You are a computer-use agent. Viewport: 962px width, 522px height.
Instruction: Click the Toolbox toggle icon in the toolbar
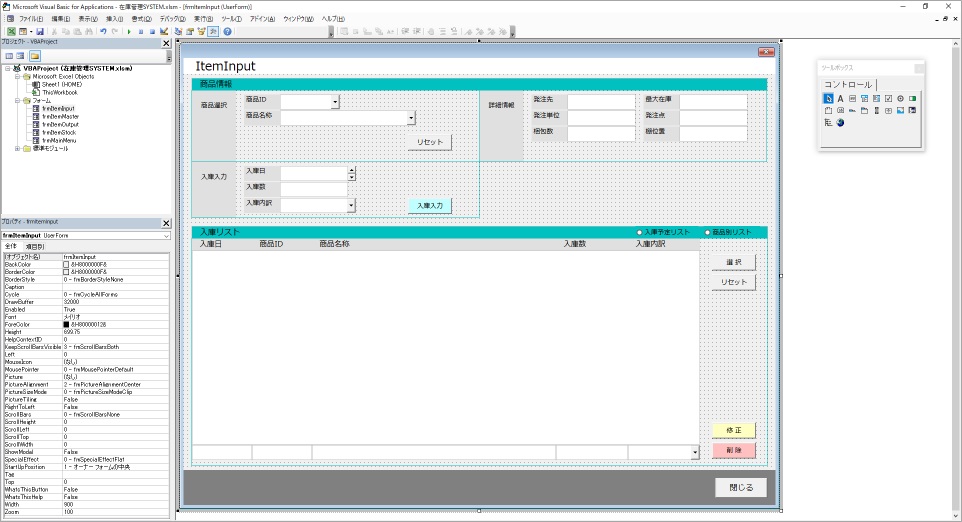coord(212,31)
